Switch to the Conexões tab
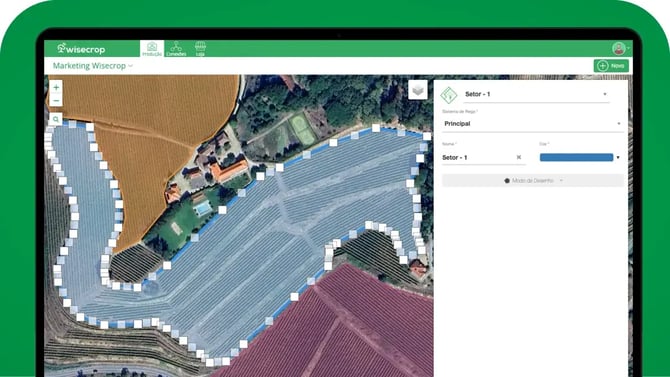The image size is (670, 377). click(176, 49)
